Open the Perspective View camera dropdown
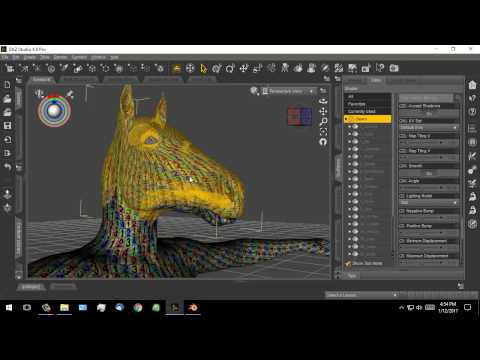The width and height of the screenshot is (480, 360). pos(288,91)
